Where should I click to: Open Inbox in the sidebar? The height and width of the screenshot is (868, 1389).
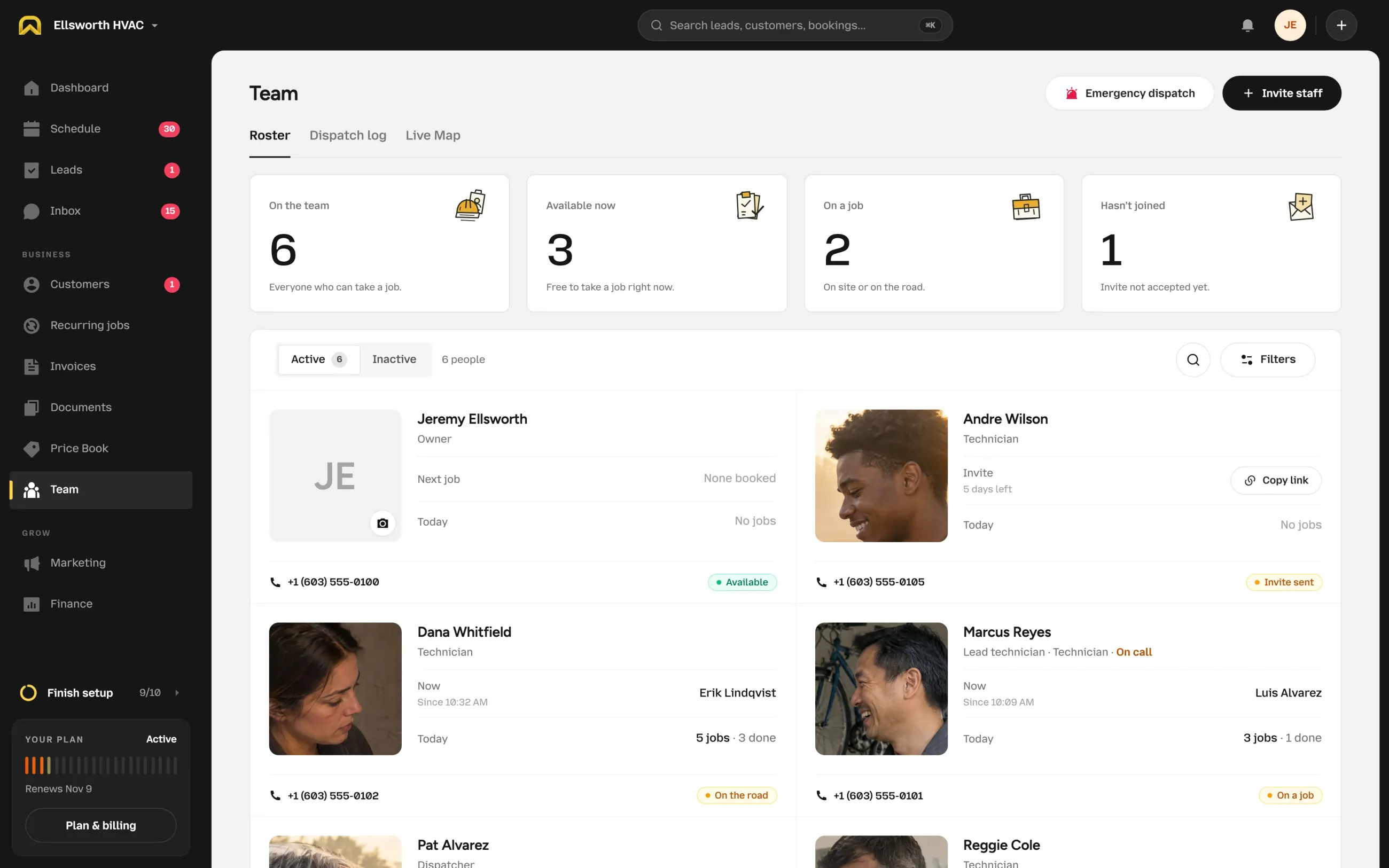point(101,212)
